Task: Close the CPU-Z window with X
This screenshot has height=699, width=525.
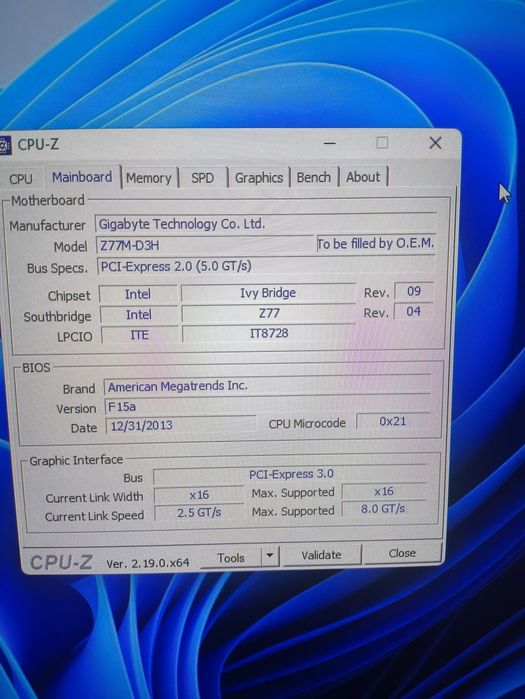Action: (435, 143)
